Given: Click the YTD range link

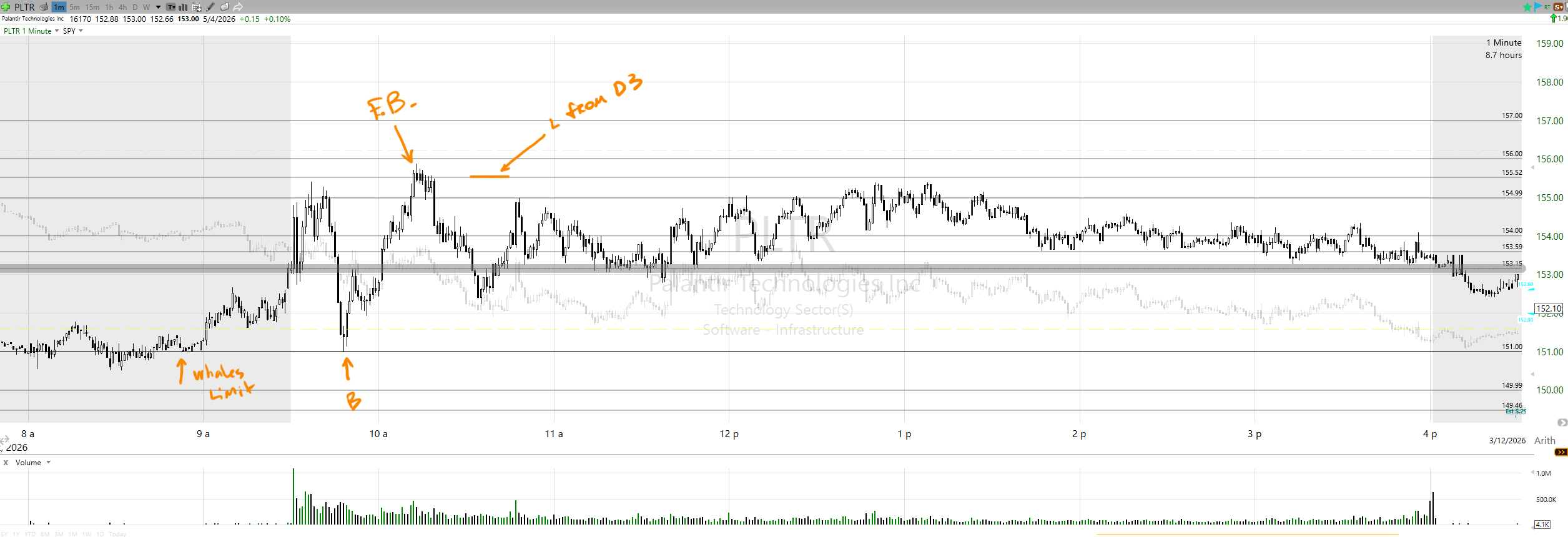Looking at the screenshot, I should (x=29, y=534).
